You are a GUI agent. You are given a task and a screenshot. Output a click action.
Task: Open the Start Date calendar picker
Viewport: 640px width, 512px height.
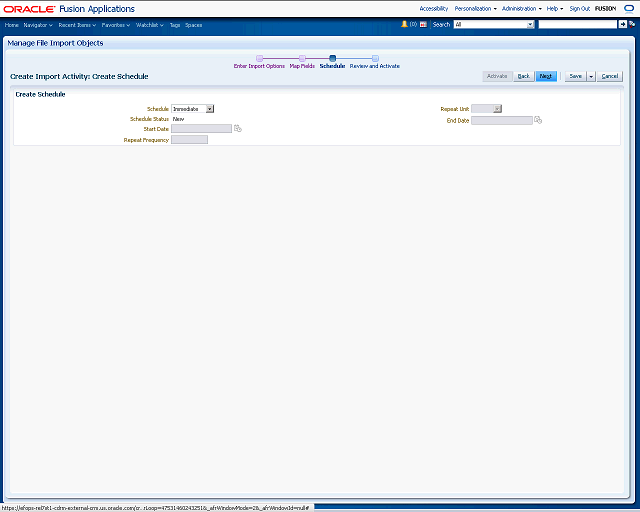click(x=238, y=129)
